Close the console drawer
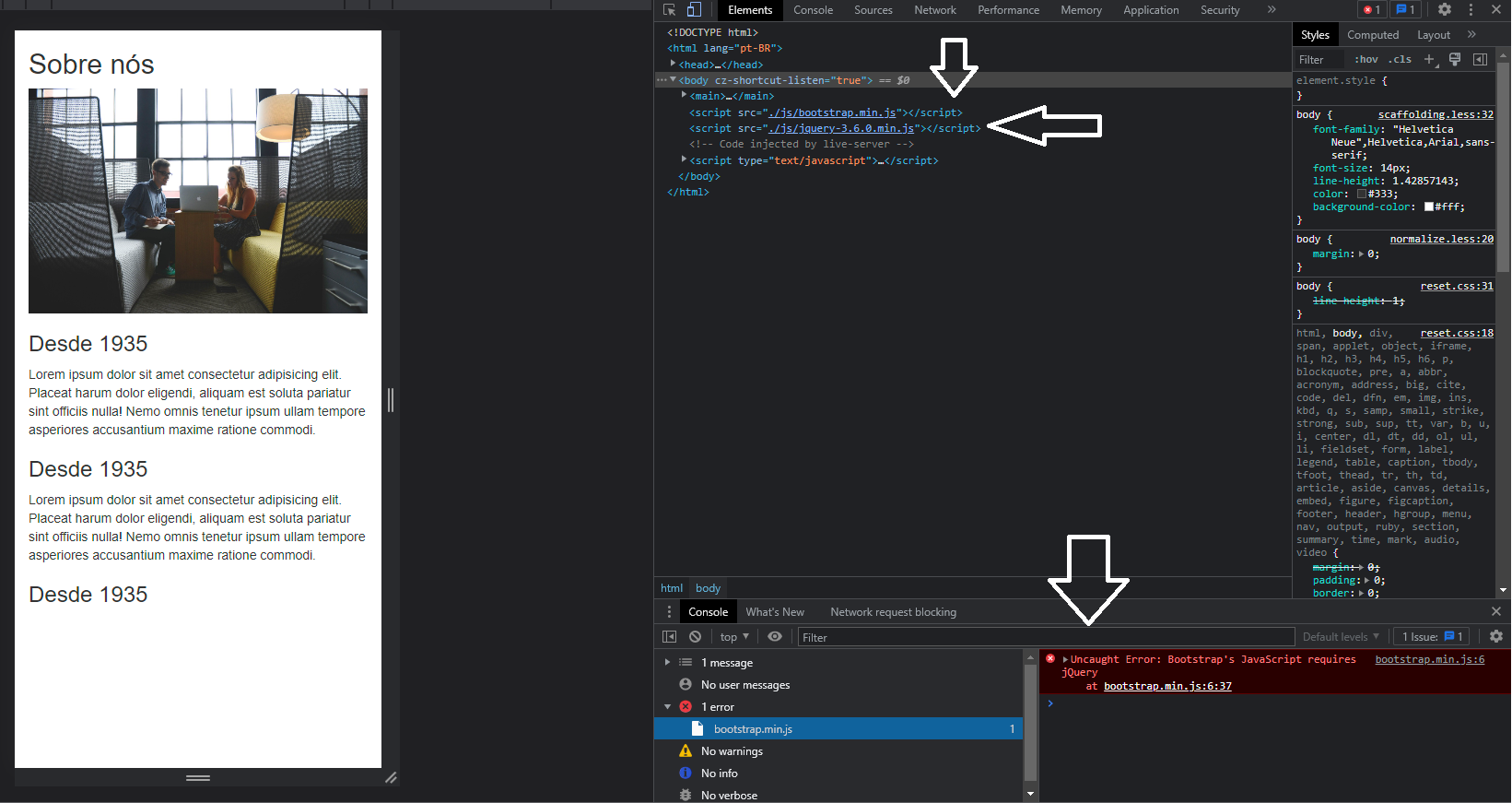Viewport: 1512px width, 803px height. (1496, 612)
